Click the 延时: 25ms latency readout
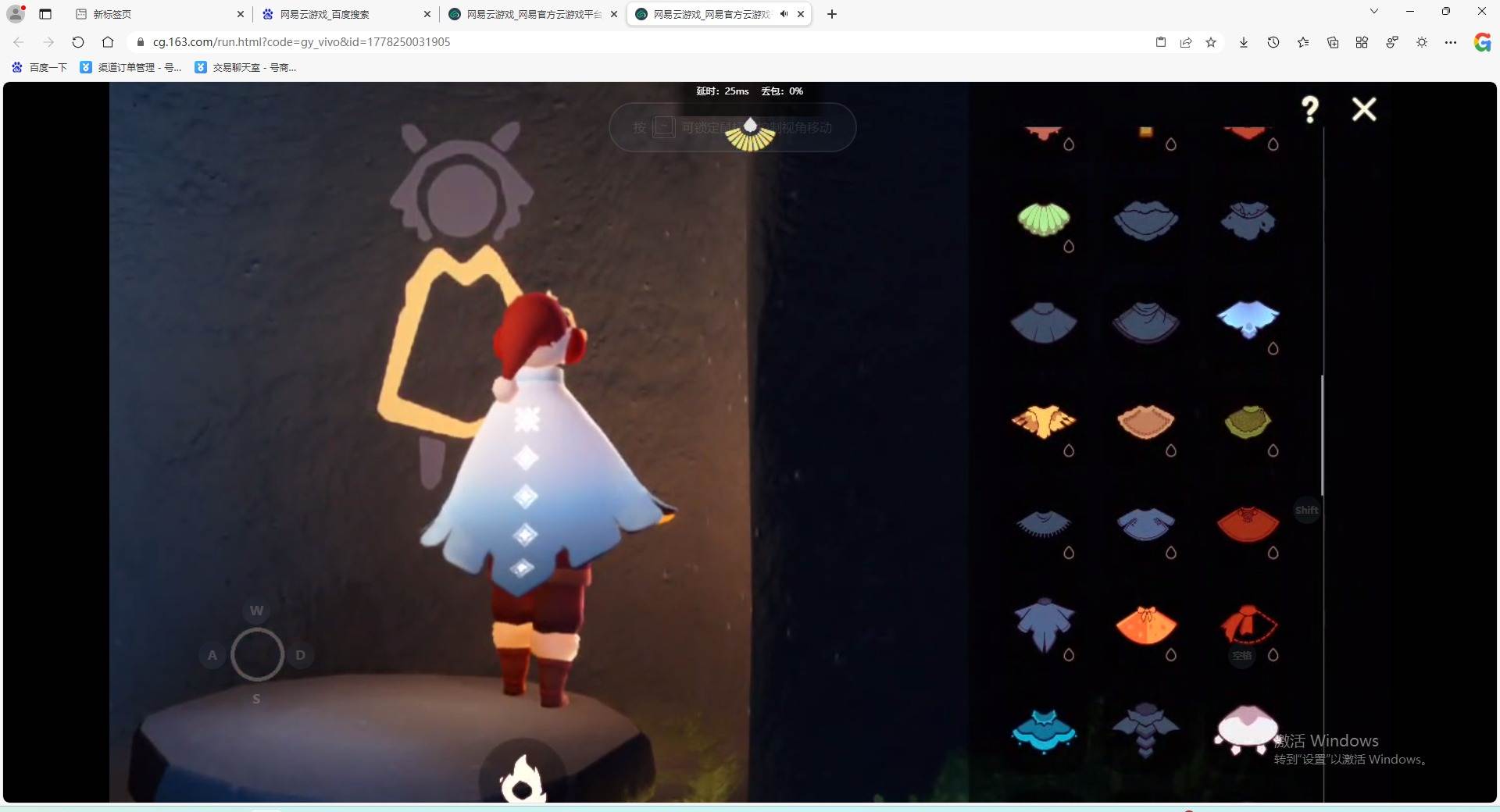 click(723, 91)
